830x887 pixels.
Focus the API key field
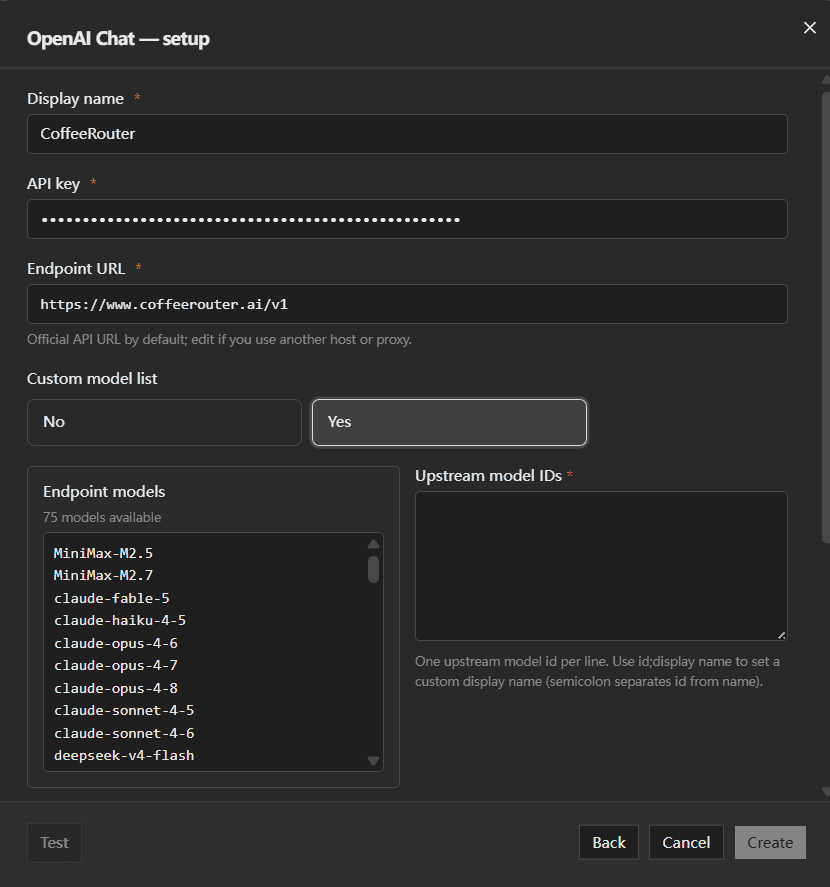tap(407, 219)
